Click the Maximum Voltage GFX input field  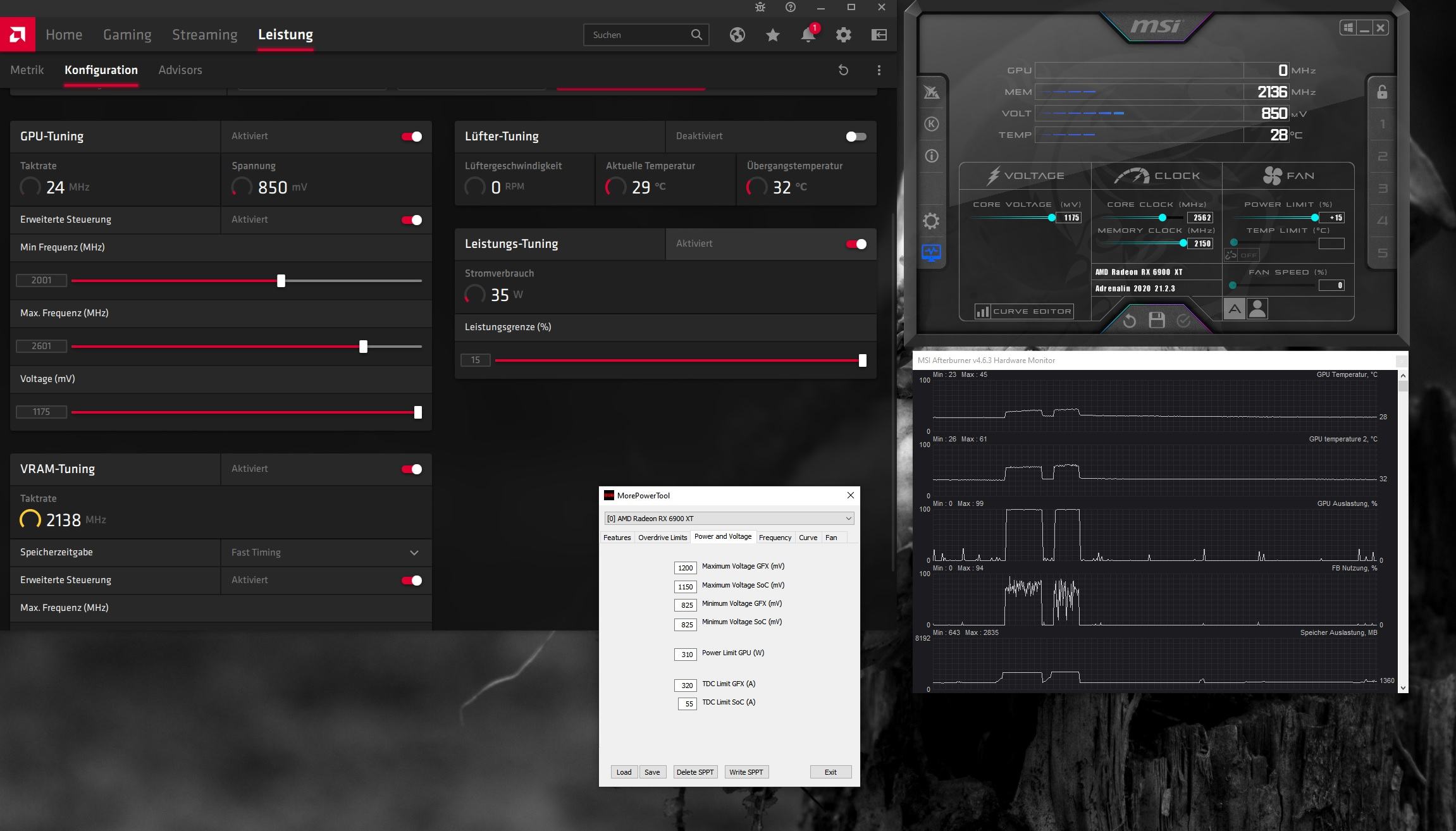tap(685, 568)
